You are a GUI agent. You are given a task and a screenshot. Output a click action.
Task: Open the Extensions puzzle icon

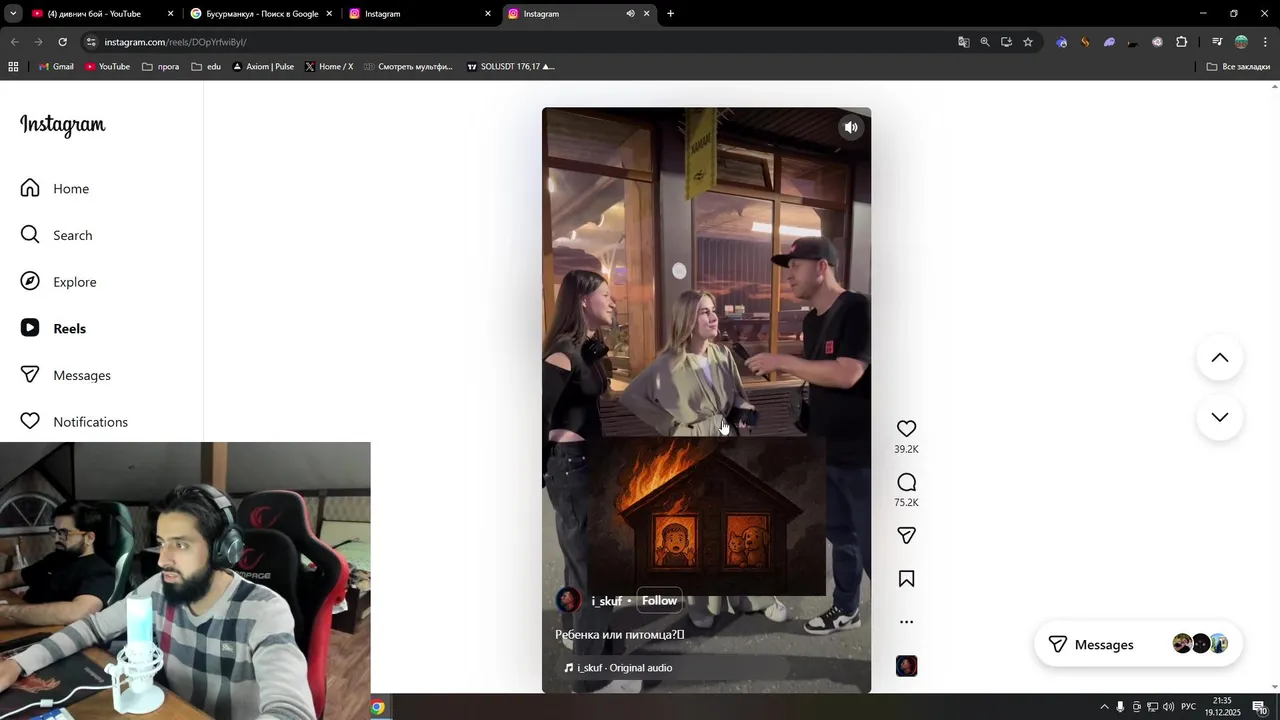(1181, 42)
